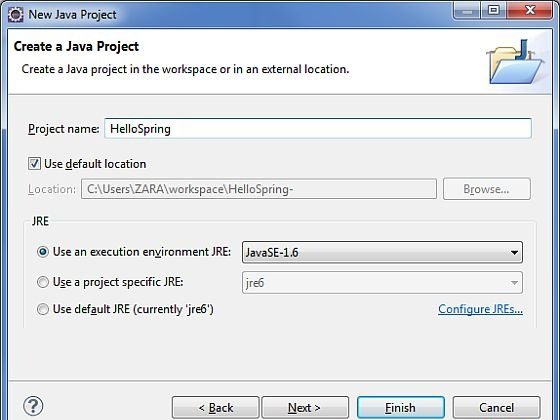Open the JavaSE-1.6 execution environment dropdown
Image resolution: width=560 pixels, height=420 pixels.
(x=382, y=252)
